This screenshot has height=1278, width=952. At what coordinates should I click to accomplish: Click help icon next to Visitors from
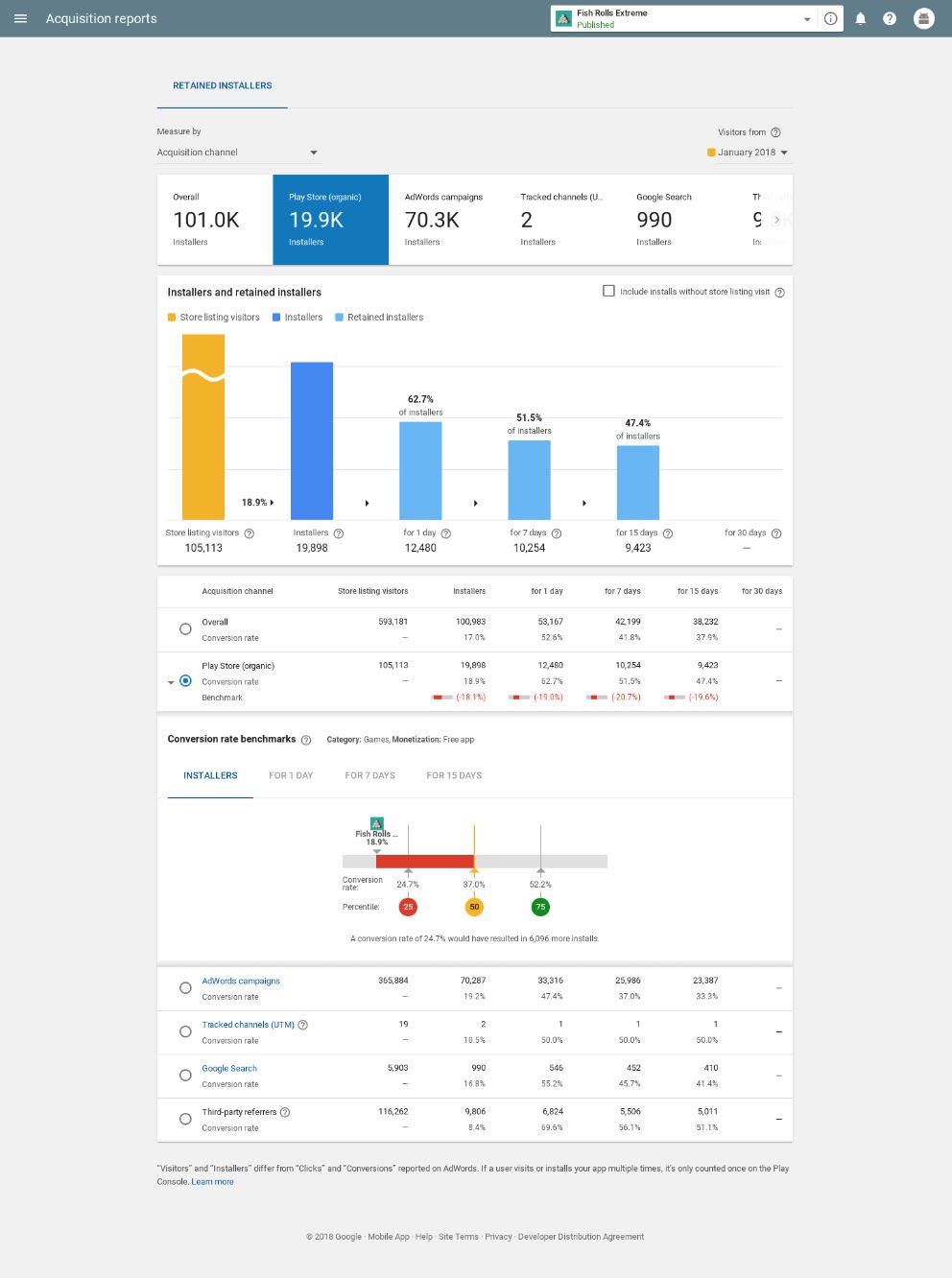pos(775,132)
